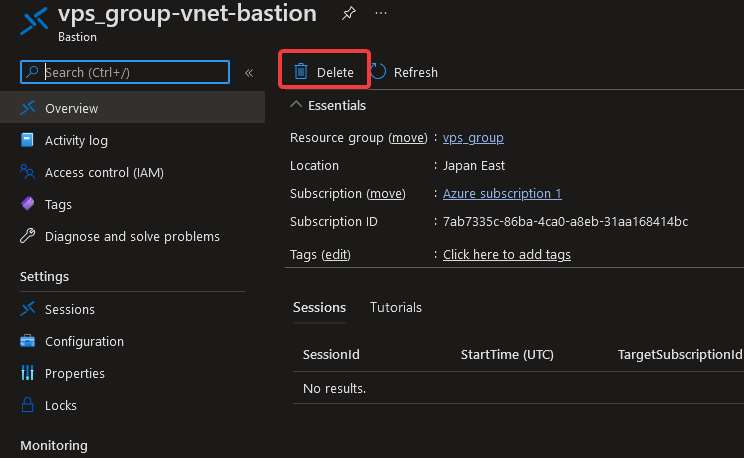Click the Refresh button

click(x=404, y=72)
